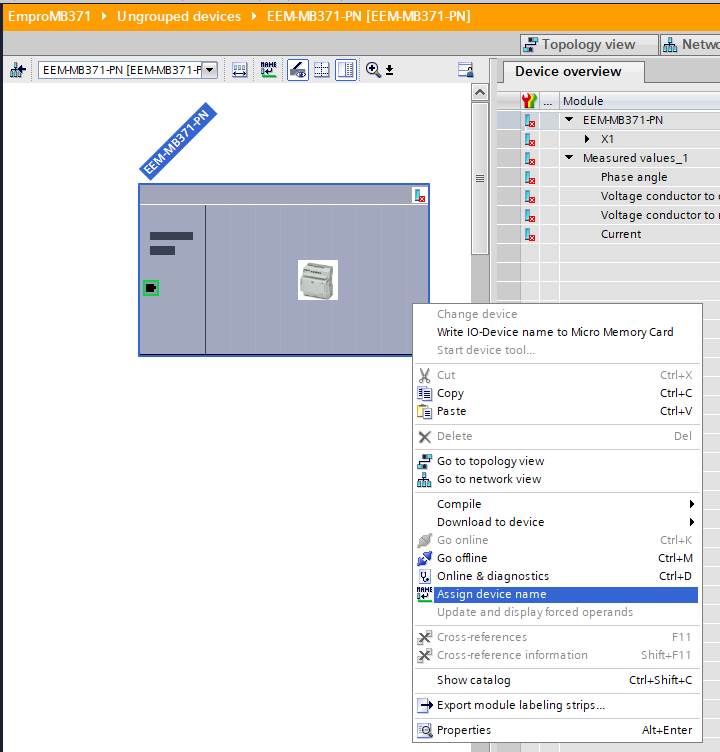Select the Device overview tab

click(568, 71)
